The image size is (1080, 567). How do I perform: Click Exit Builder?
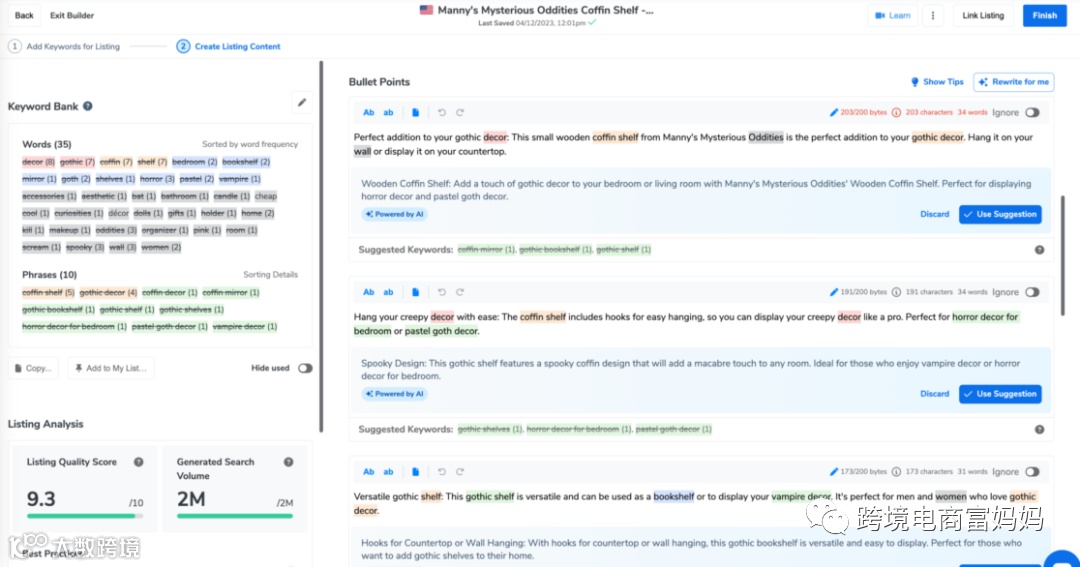(x=72, y=15)
